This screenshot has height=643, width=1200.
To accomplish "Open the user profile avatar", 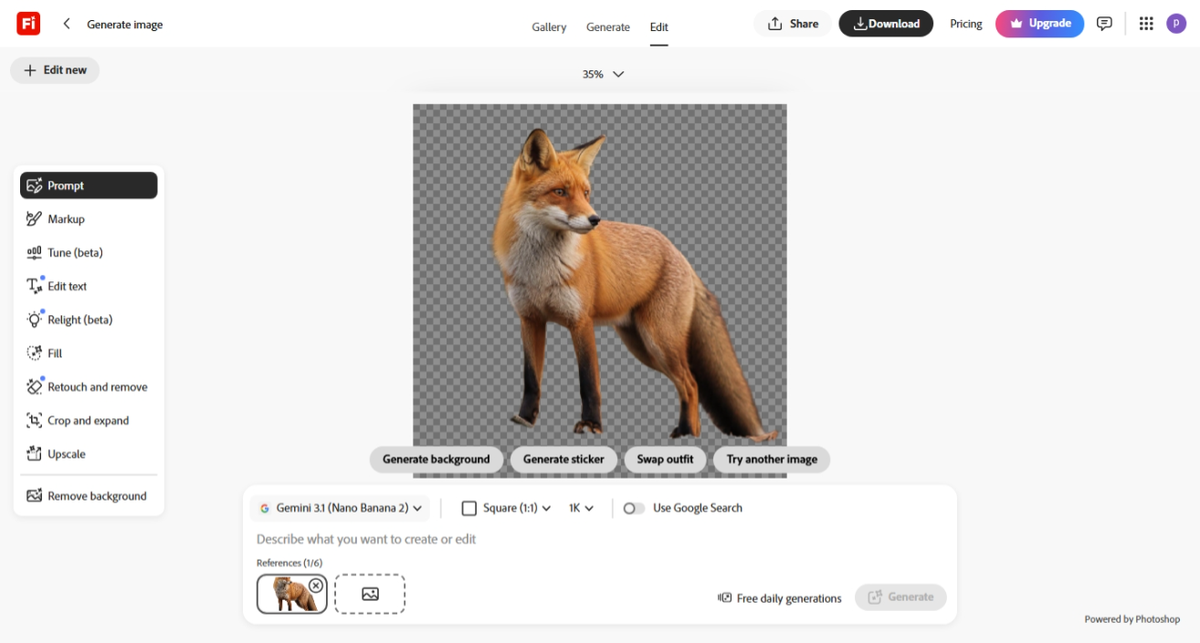I will 1176,23.
